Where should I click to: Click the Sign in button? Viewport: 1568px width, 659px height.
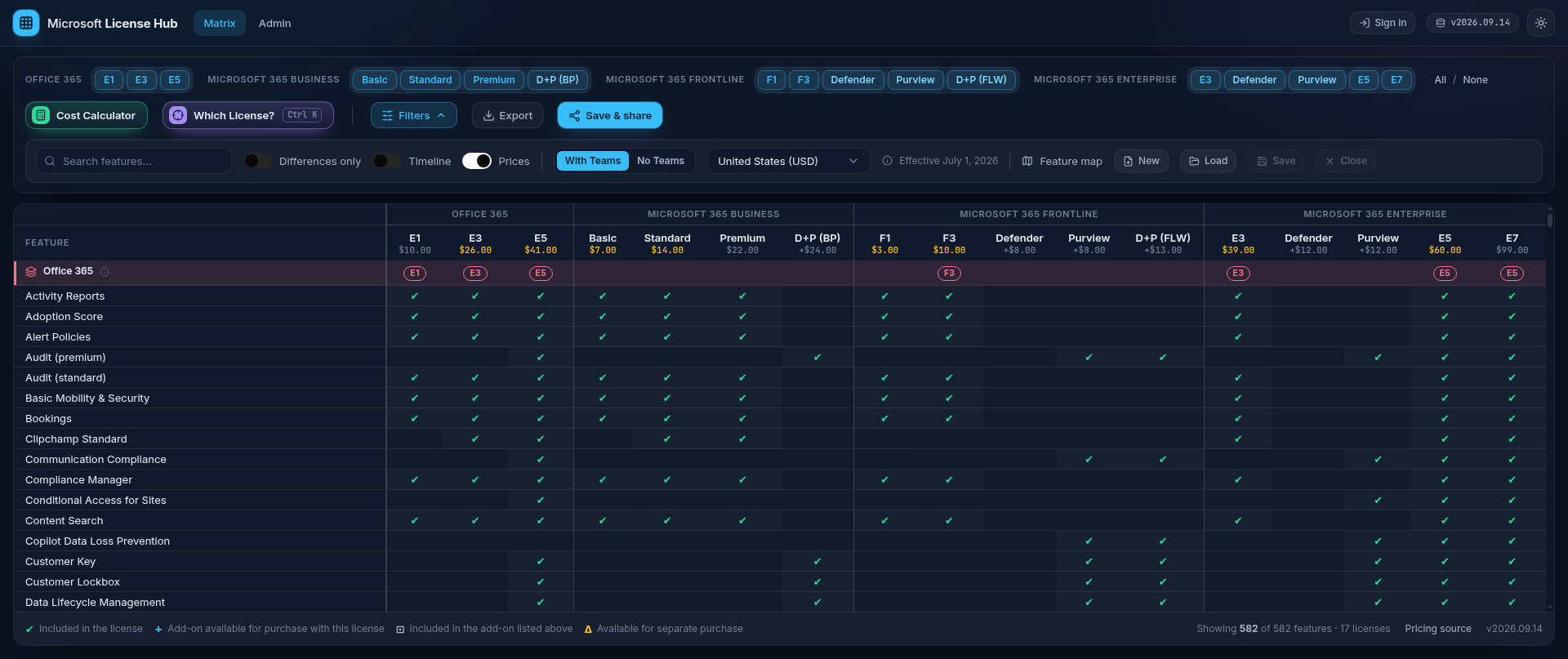click(1383, 23)
